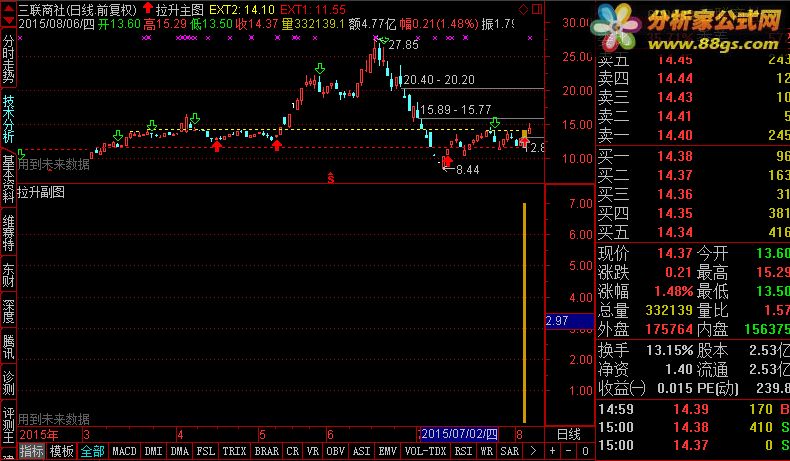Screen dimensions: 790x461
Task: Switch to OBV indicator
Action: click(x=336, y=451)
